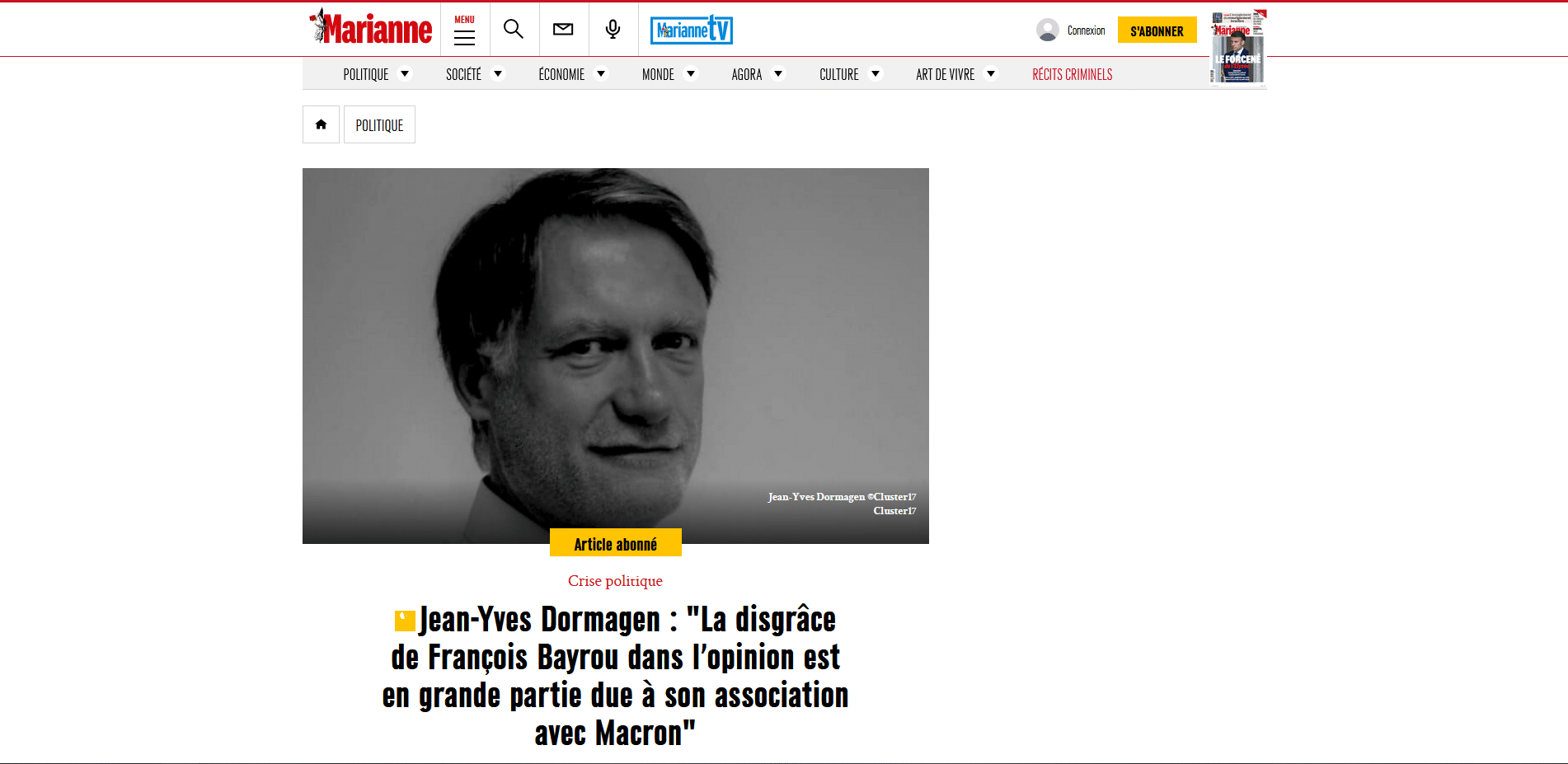Click the Connexion link

[x=1086, y=30]
